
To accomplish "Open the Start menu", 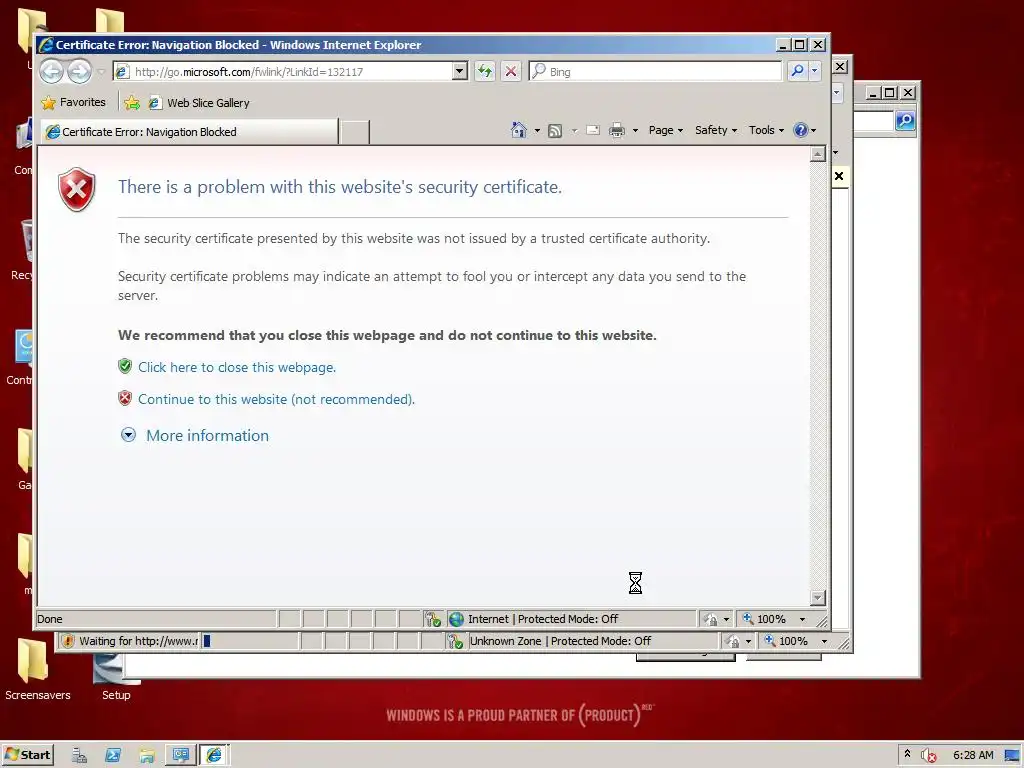I will tap(27, 755).
